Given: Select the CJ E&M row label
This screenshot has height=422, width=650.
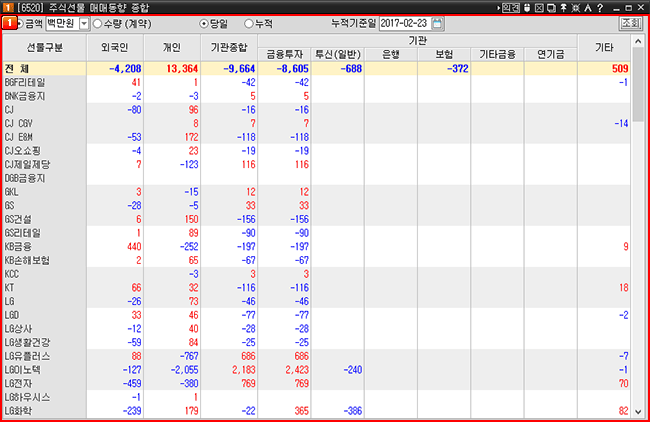Looking at the screenshot, I should [19, 137].
